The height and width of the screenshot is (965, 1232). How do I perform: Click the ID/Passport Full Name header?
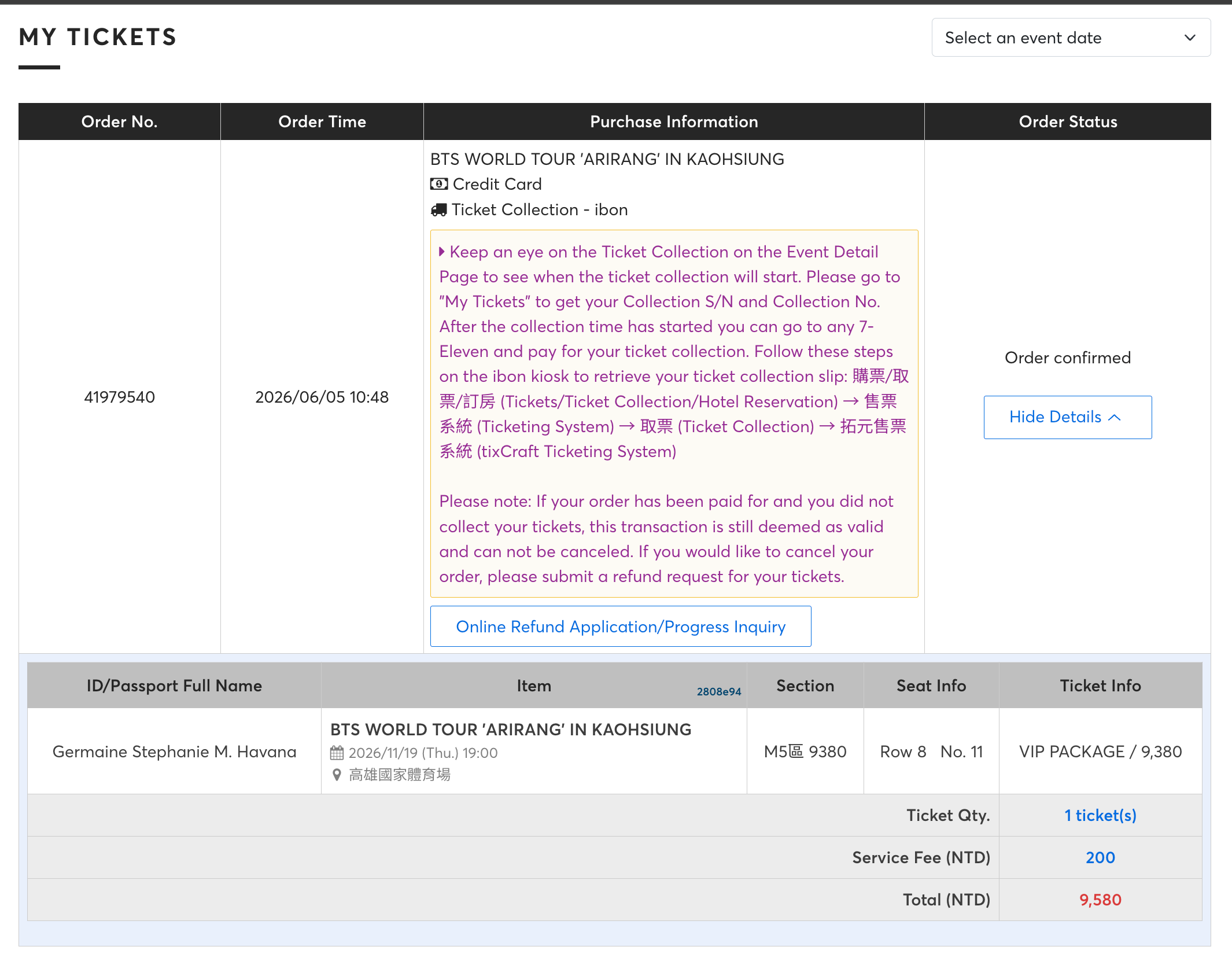174,686
